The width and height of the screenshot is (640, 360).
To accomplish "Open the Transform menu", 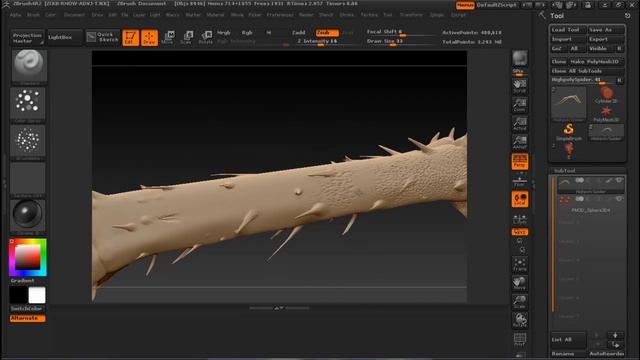I will (x=411, y=15).
